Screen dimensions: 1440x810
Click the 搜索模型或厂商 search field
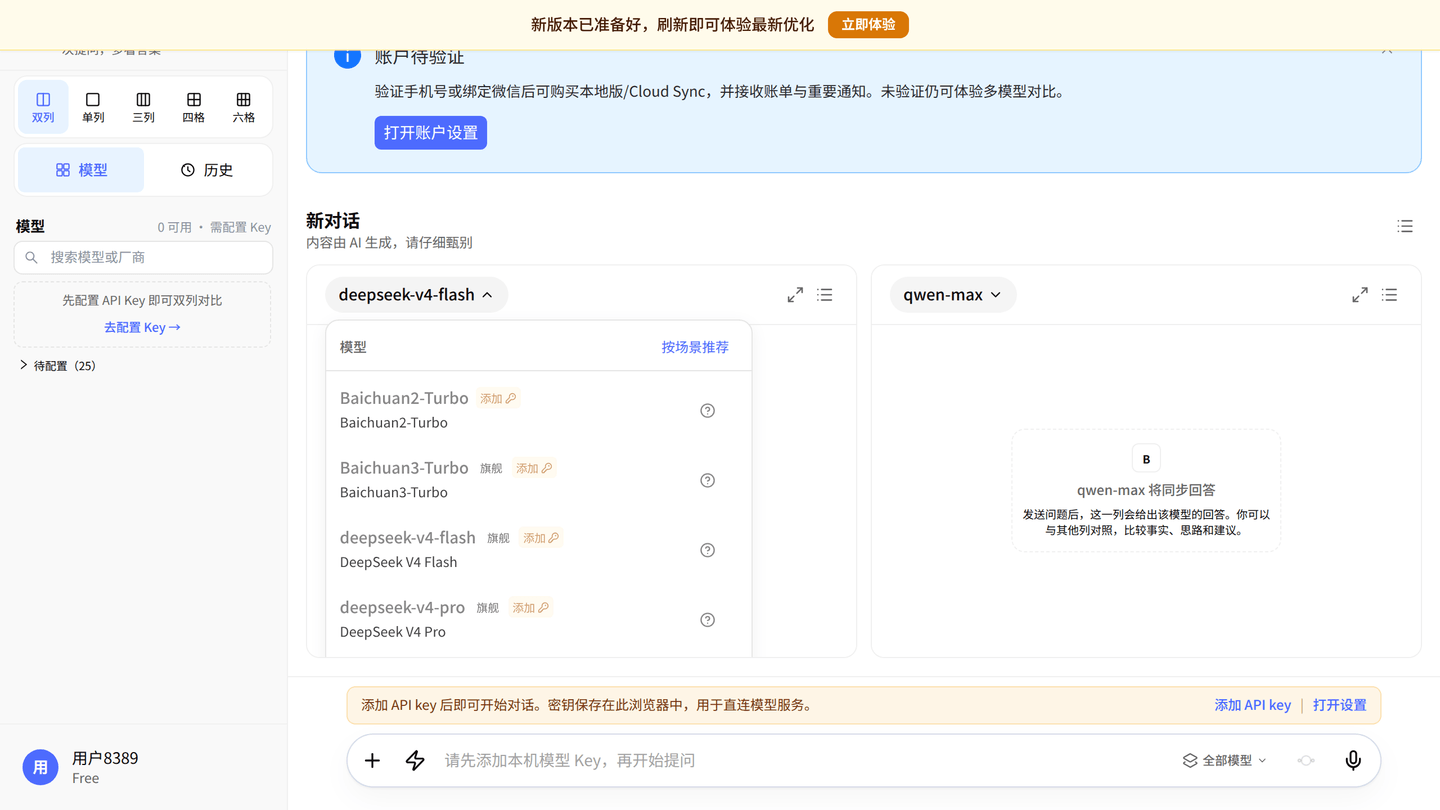point(143,257)
